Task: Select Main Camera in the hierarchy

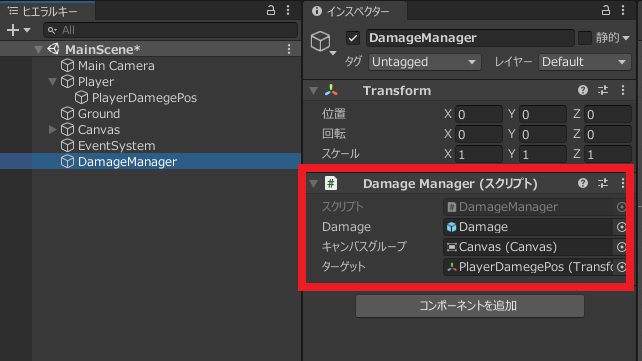Action: pos(116,65)
